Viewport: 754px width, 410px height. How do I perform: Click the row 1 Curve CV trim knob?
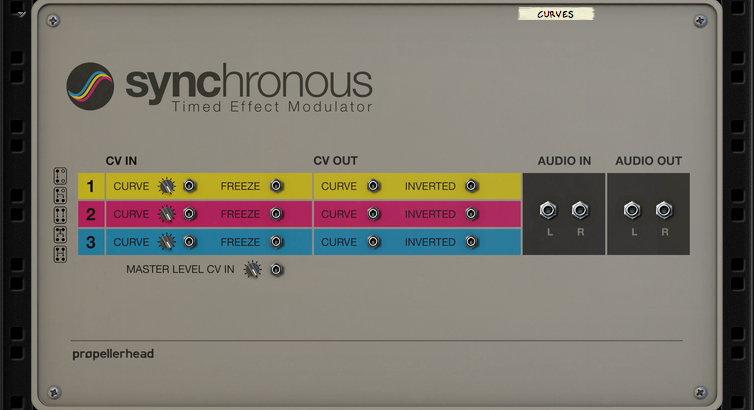[x=167, y=186]
